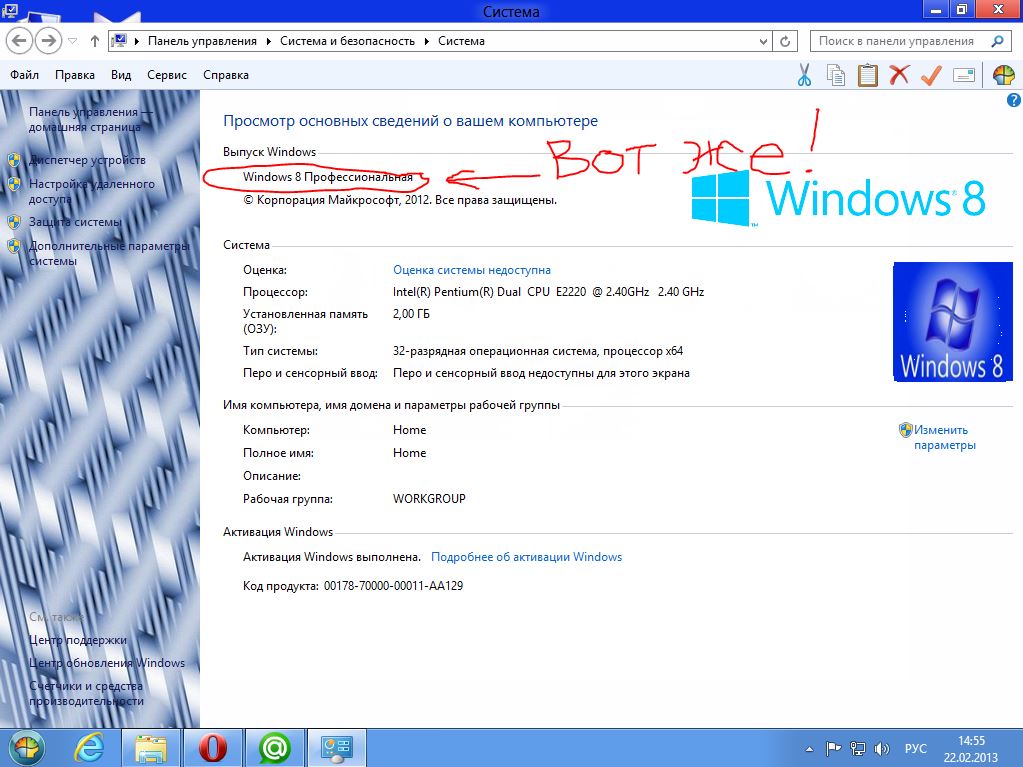Open the Start orb on the taskbar
Image resolution: width=1023 pixels, height=767 pixels.
pyautogui.click(x=26, y=748)
